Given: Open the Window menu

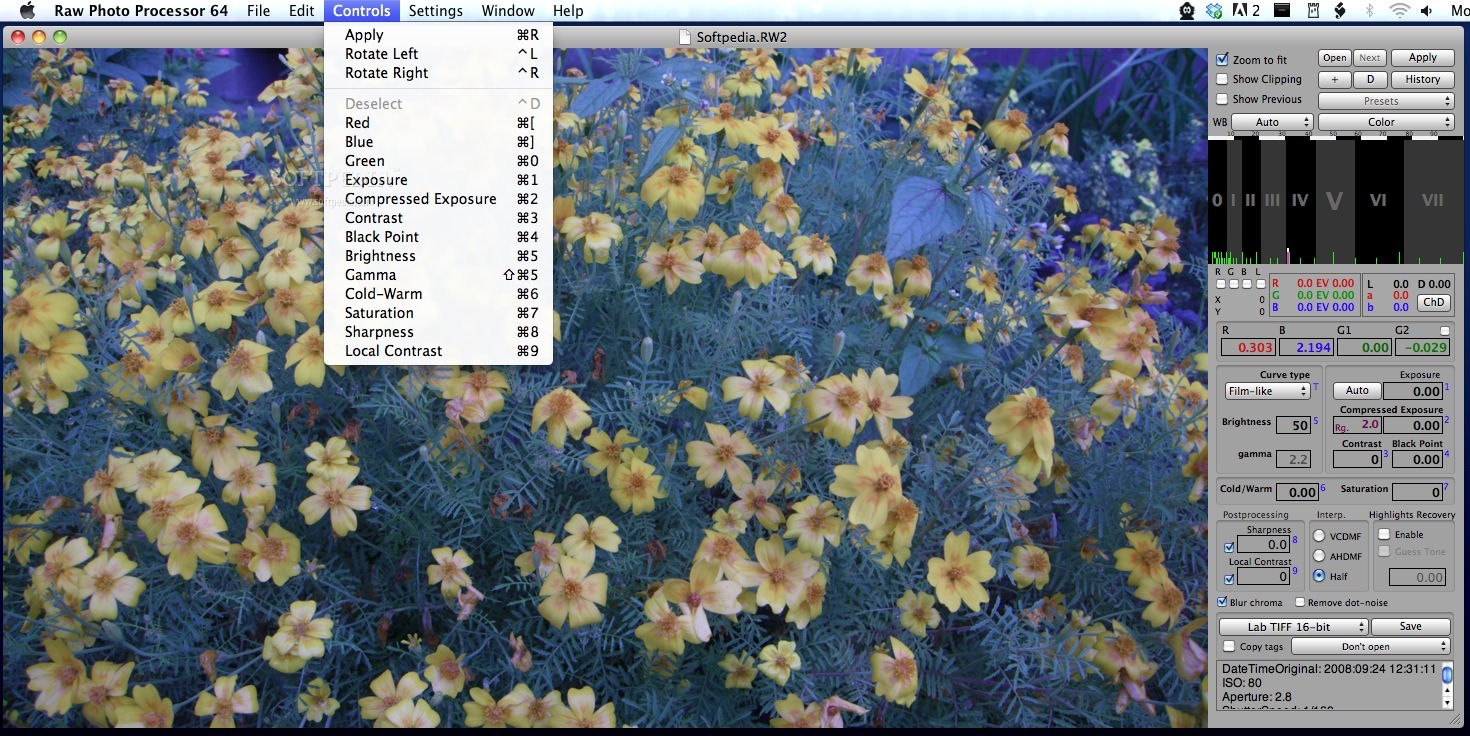Looking at the screenshot, I should (x=508, y=11).
